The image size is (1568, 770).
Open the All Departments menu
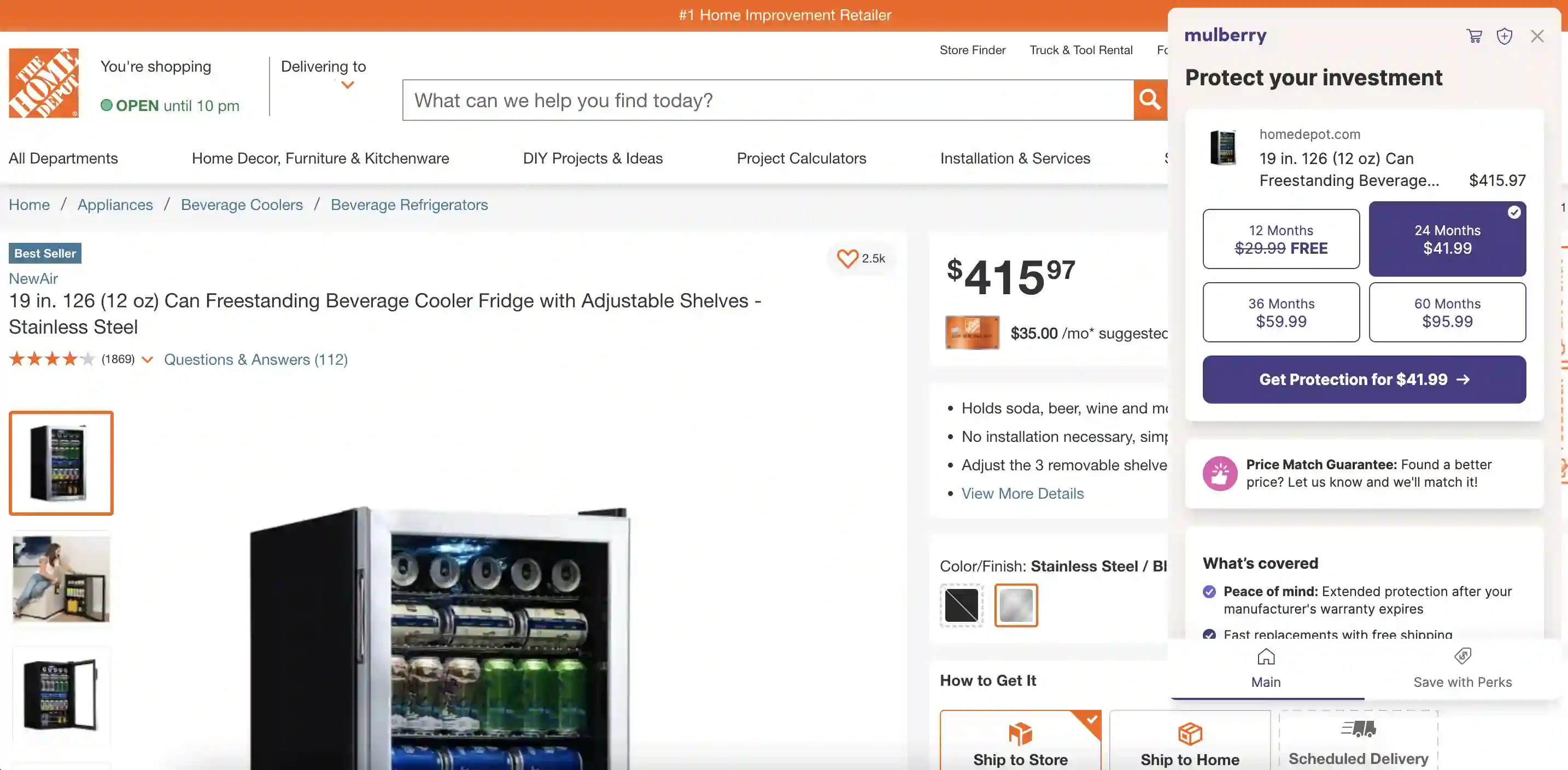pos(63,158)
